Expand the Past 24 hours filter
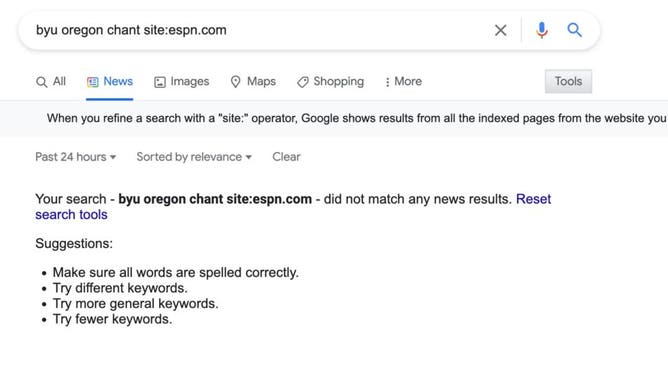The image size is (668, 376). pyautogui.click(x=75, y=157)
